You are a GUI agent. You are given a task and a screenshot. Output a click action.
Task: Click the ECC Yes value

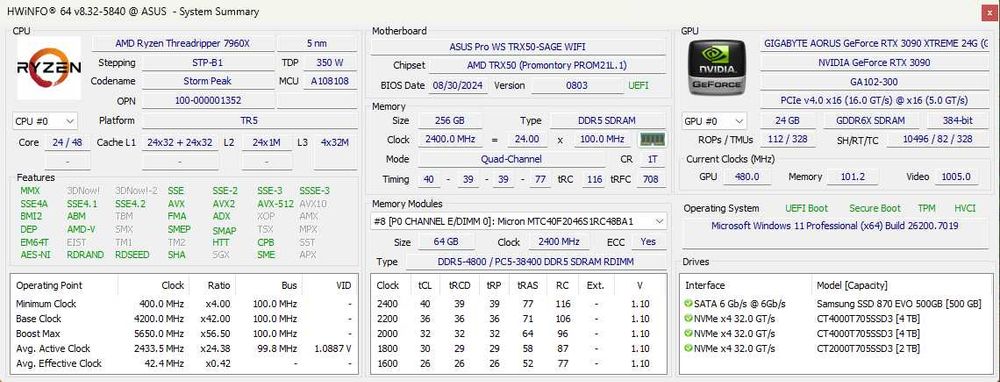tap(648, 242)
